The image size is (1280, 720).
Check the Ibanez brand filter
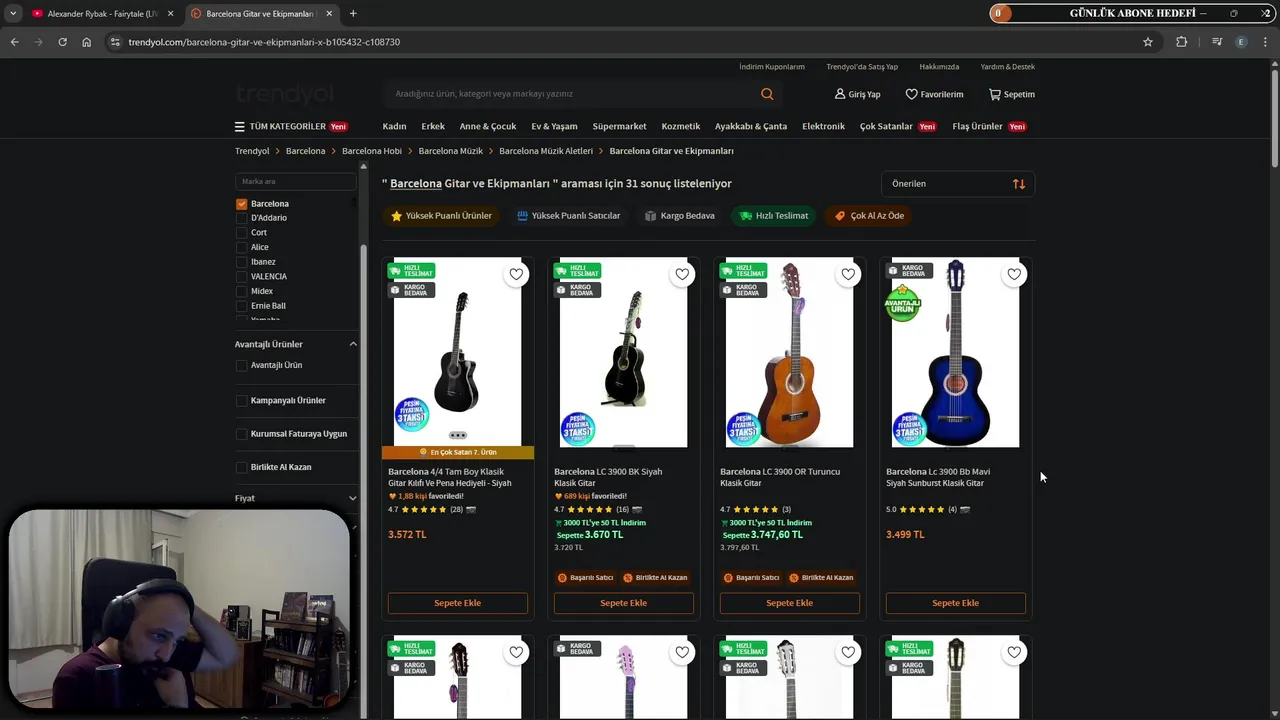click(241, 262)
